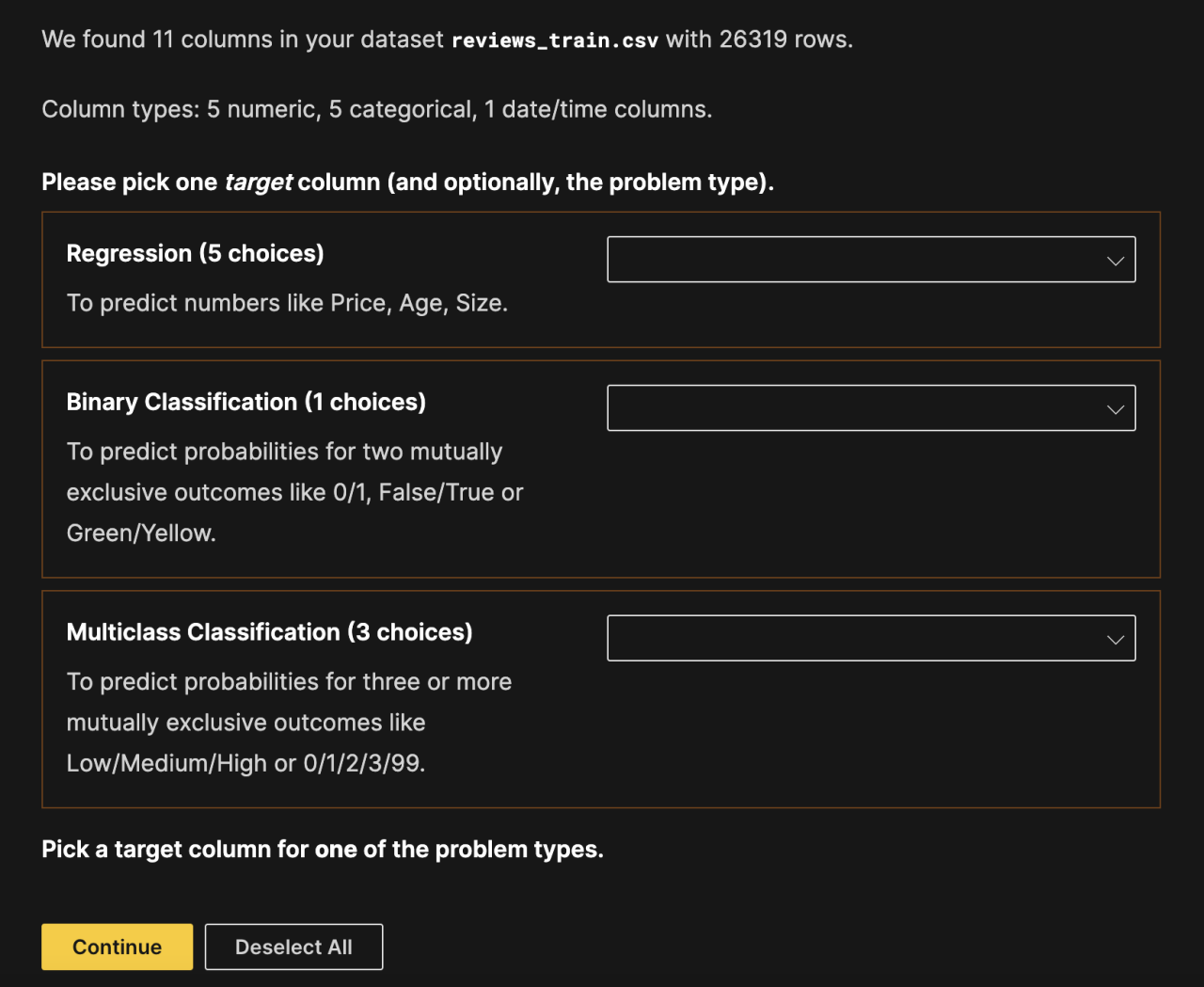This screenshot has height=987, width=1204.
Task: Click the Binary Classification (1 choices) heading
Action: [x=246, y=402]
